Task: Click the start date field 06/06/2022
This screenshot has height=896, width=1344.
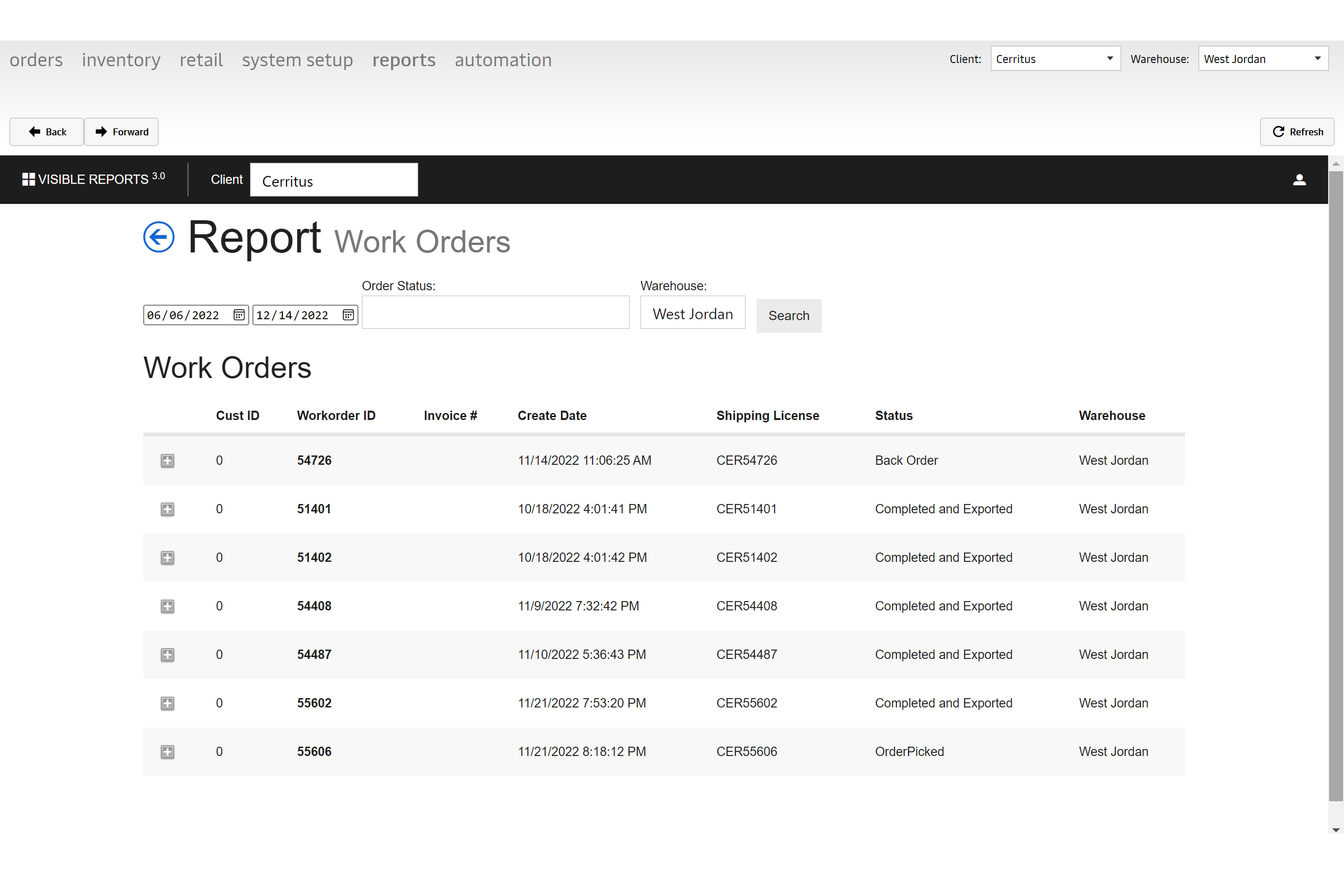Action: click(x=196, y=315)
